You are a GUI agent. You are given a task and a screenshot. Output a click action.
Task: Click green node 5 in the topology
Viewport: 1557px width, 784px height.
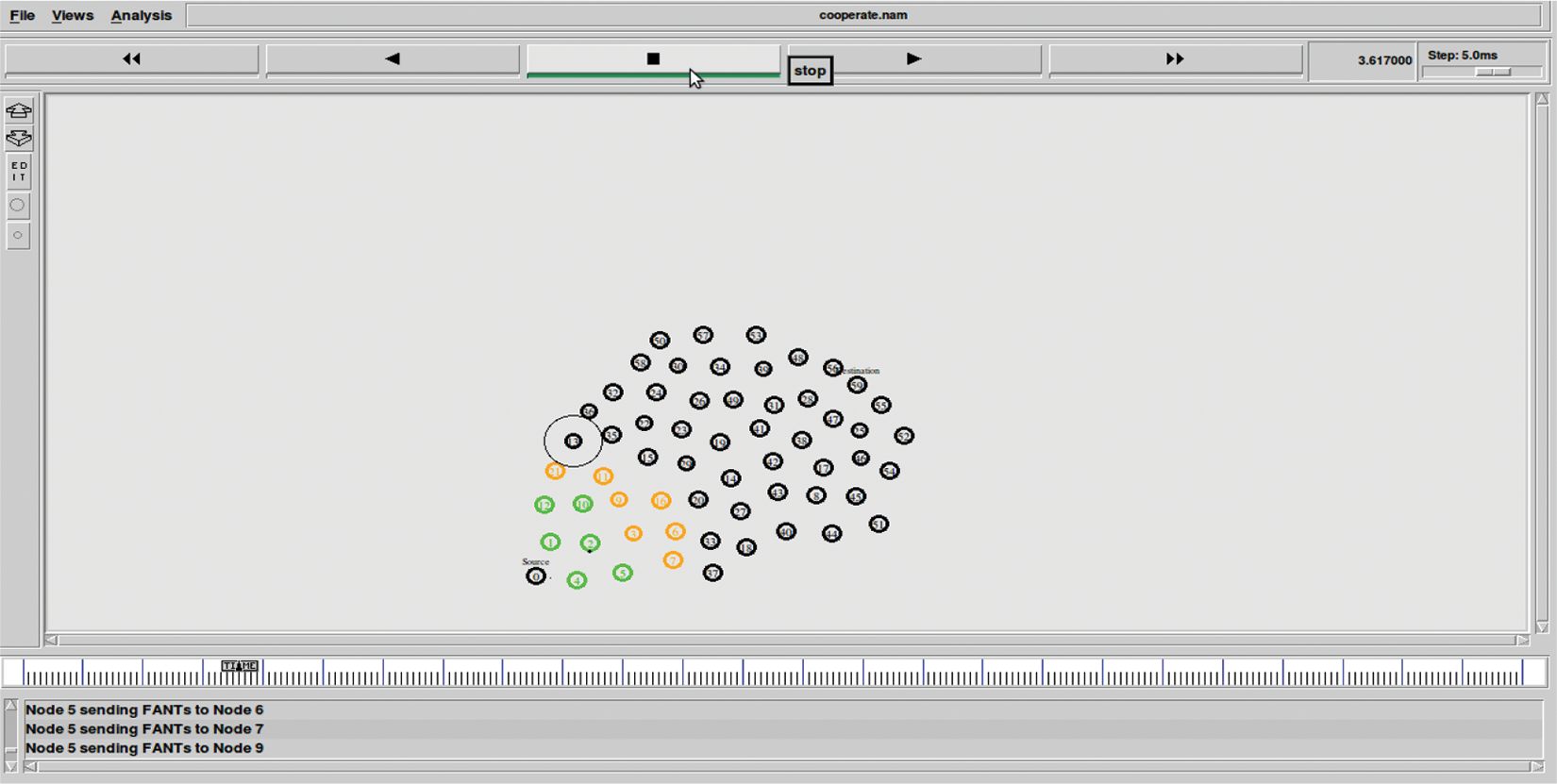click(x=622, y=573)
